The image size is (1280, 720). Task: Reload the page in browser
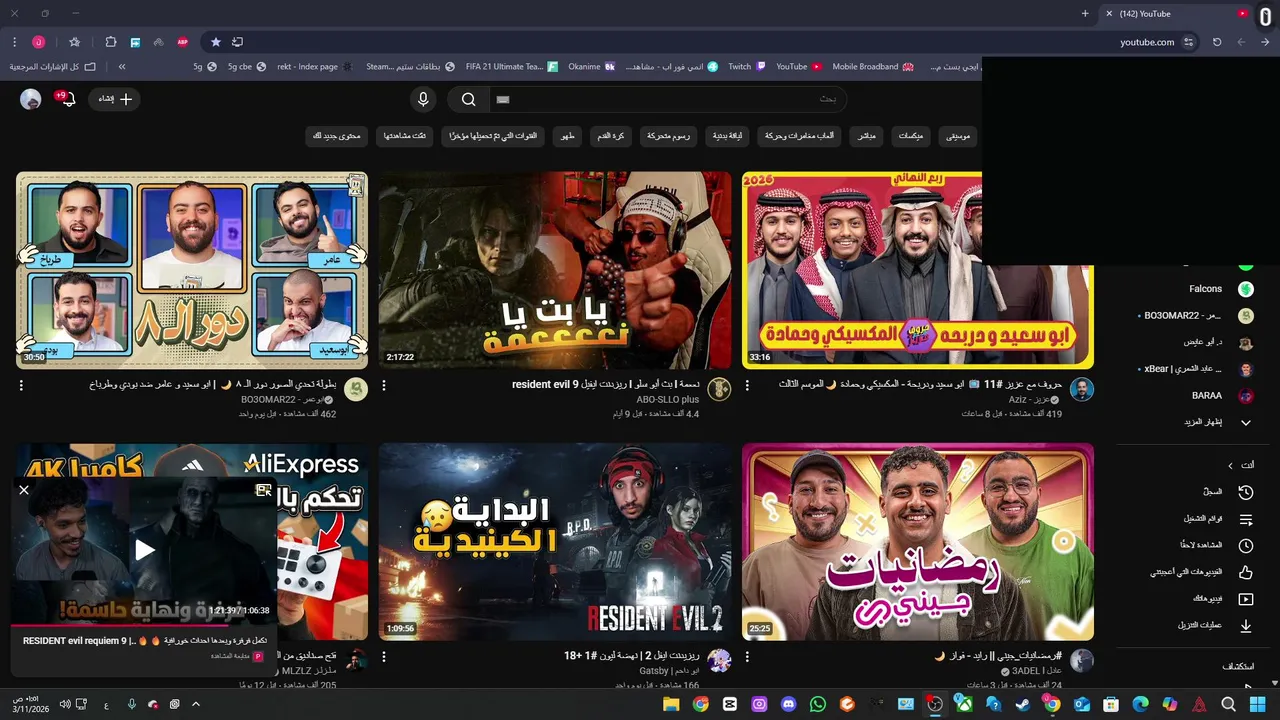(x=1217, y=42)
